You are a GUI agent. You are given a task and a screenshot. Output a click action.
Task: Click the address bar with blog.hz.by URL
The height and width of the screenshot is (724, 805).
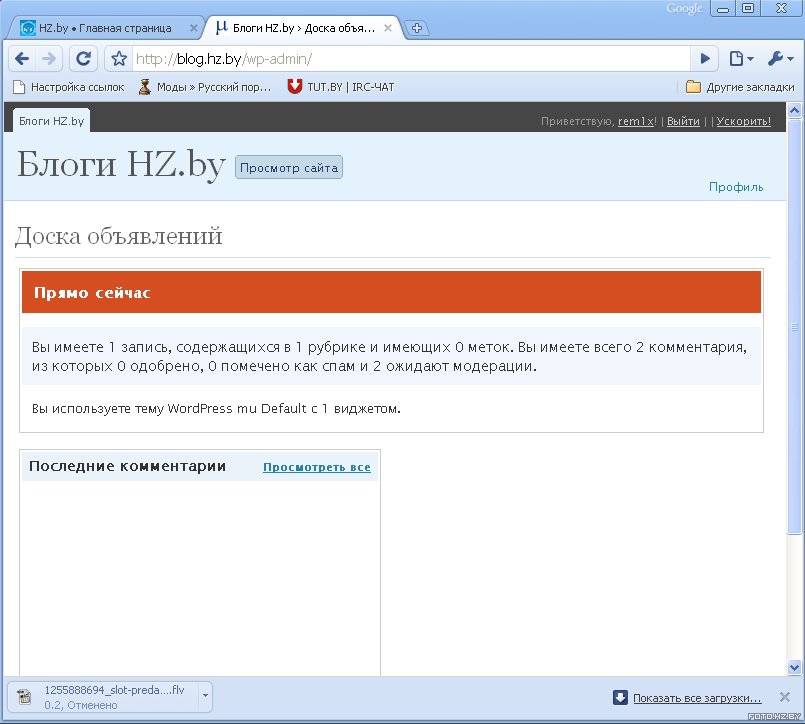point(411,59)
